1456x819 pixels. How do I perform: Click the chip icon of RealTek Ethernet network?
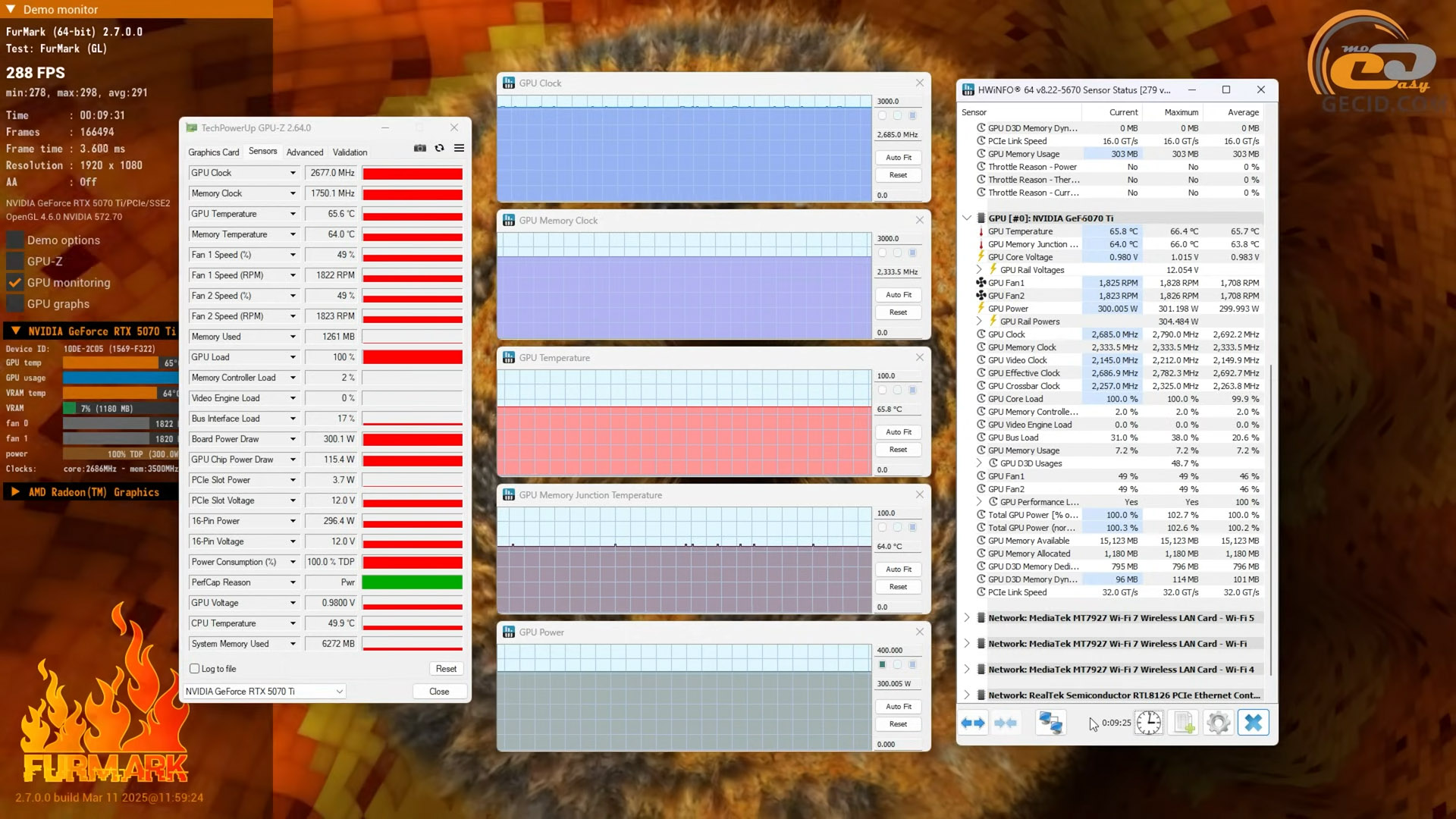point(981,695)
